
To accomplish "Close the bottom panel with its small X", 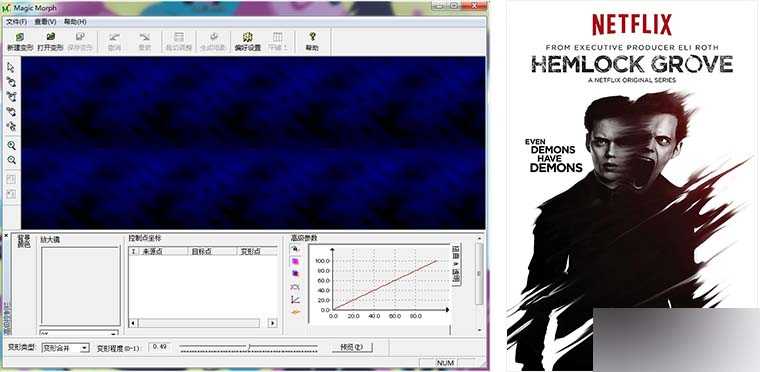I will [6, 236].
